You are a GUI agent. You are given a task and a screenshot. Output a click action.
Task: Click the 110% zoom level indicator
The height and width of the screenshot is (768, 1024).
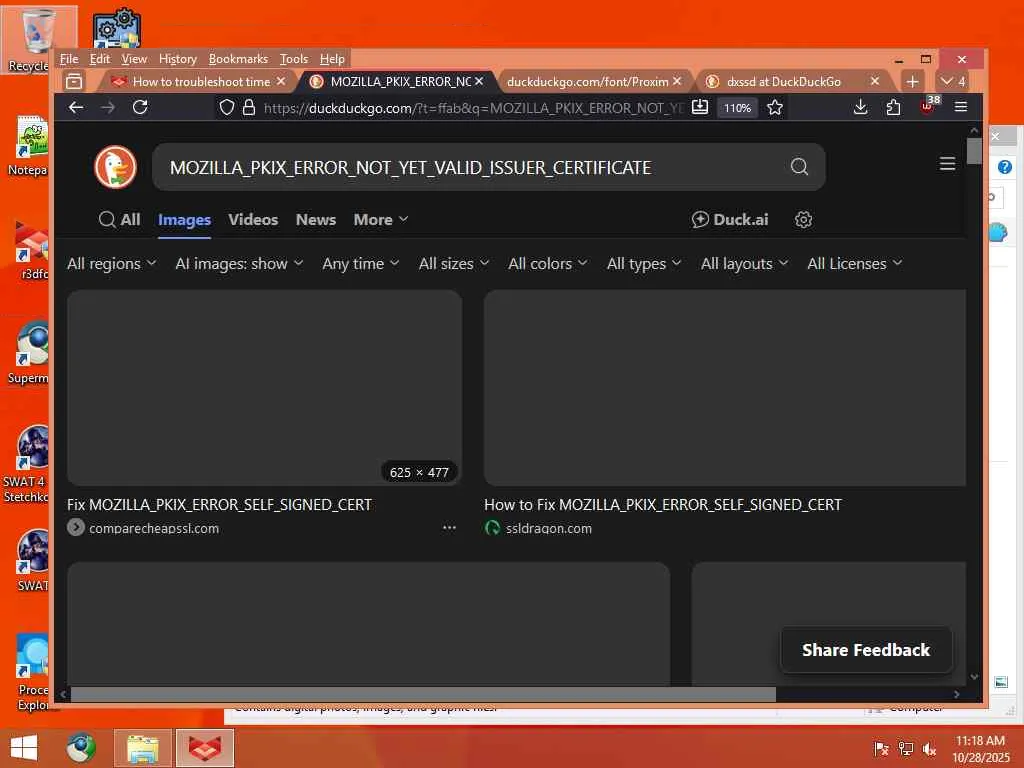pyautogui.click(x=737, y=108)
